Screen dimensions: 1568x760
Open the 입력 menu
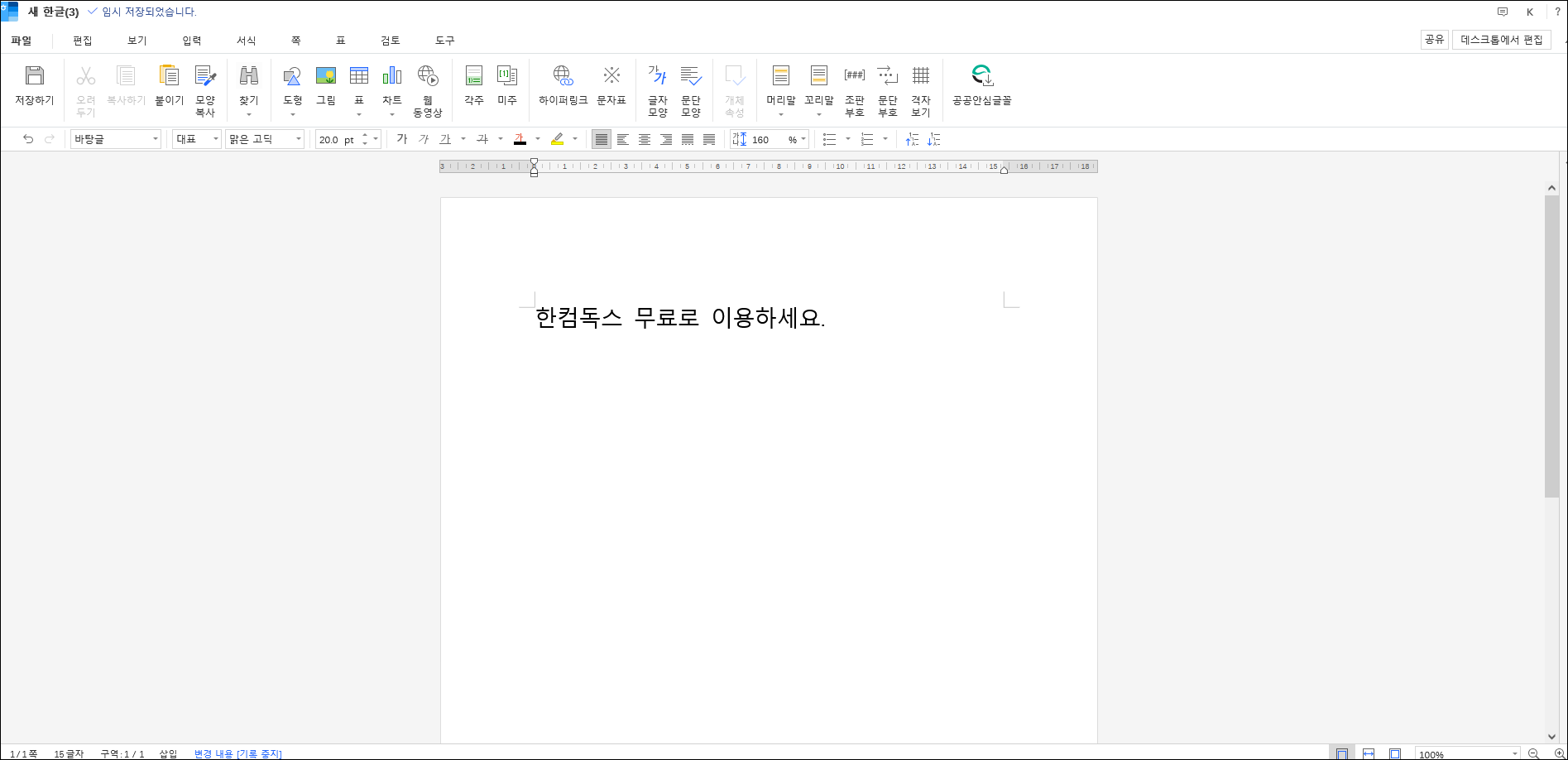(x=192, y=41)
